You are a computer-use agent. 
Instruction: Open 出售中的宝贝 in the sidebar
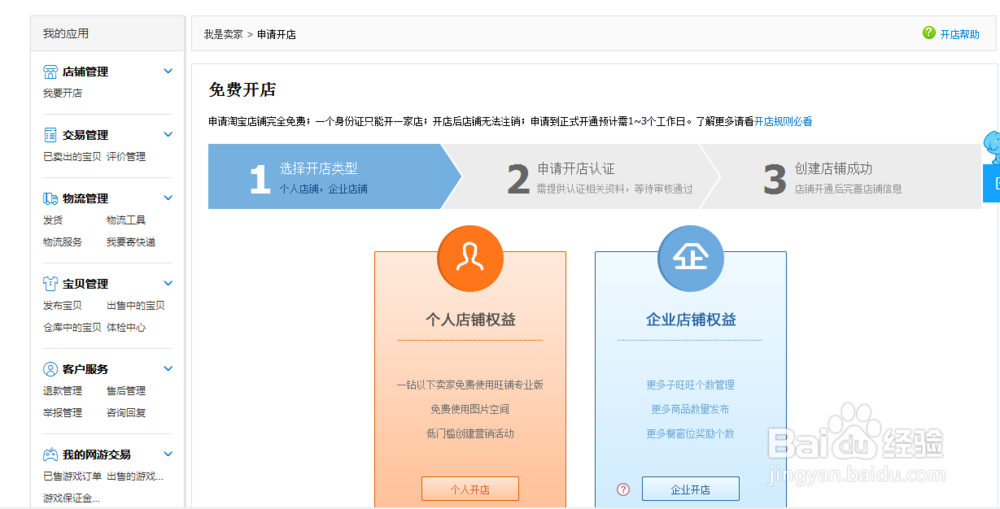coord(135,306)
